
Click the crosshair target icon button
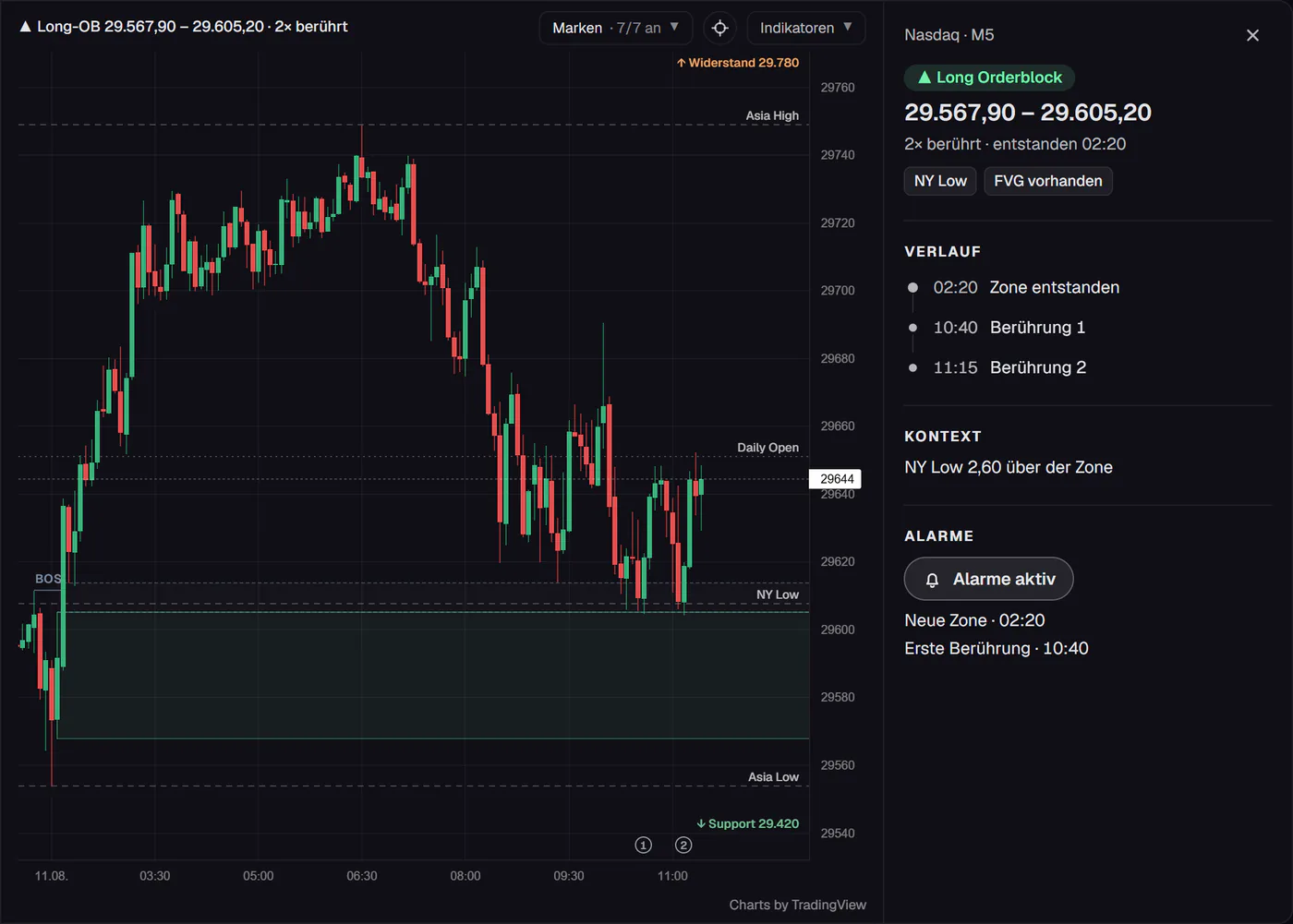coord(720,28)
